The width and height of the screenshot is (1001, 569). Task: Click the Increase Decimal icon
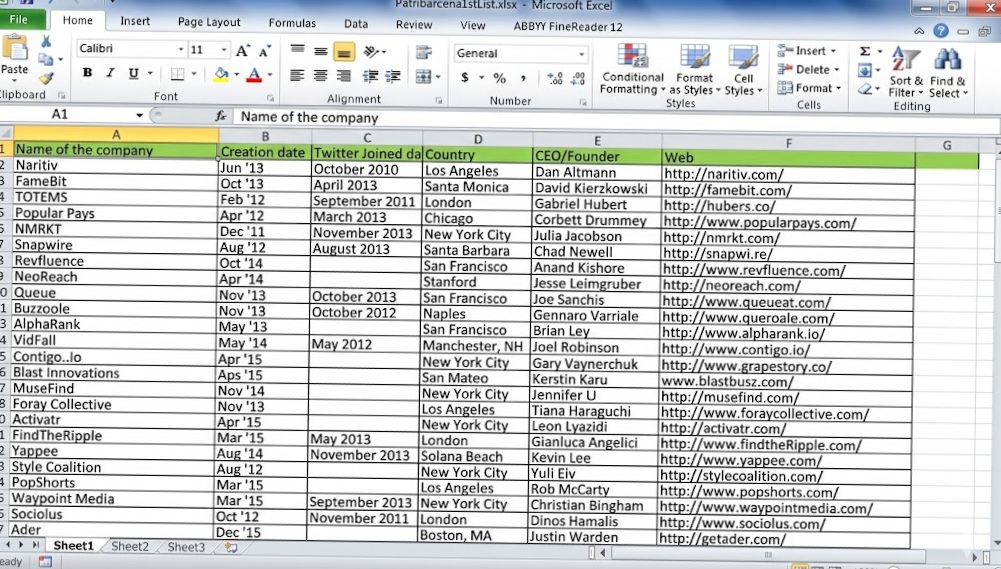click(x=555, y=79)
